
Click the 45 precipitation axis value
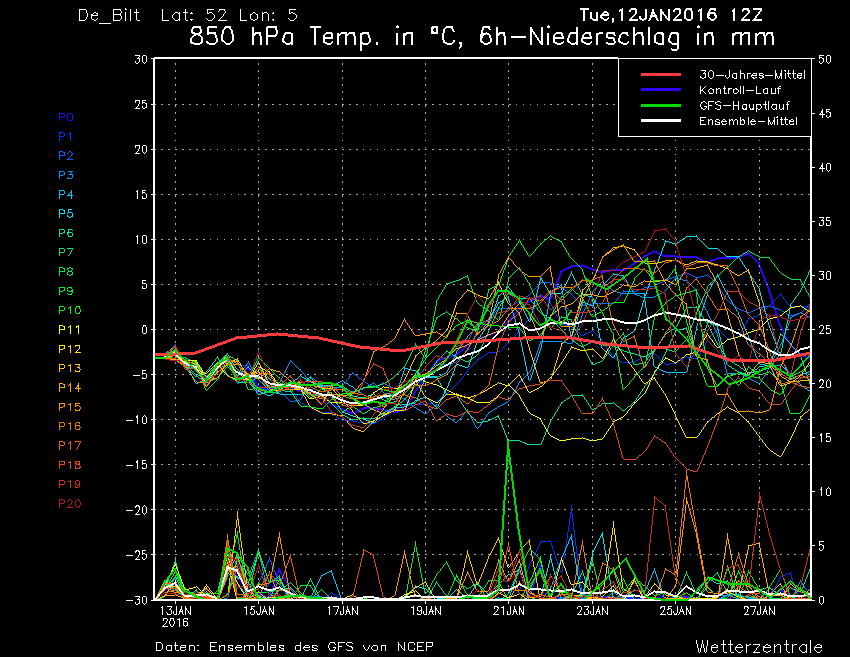[x=825, y=114]
